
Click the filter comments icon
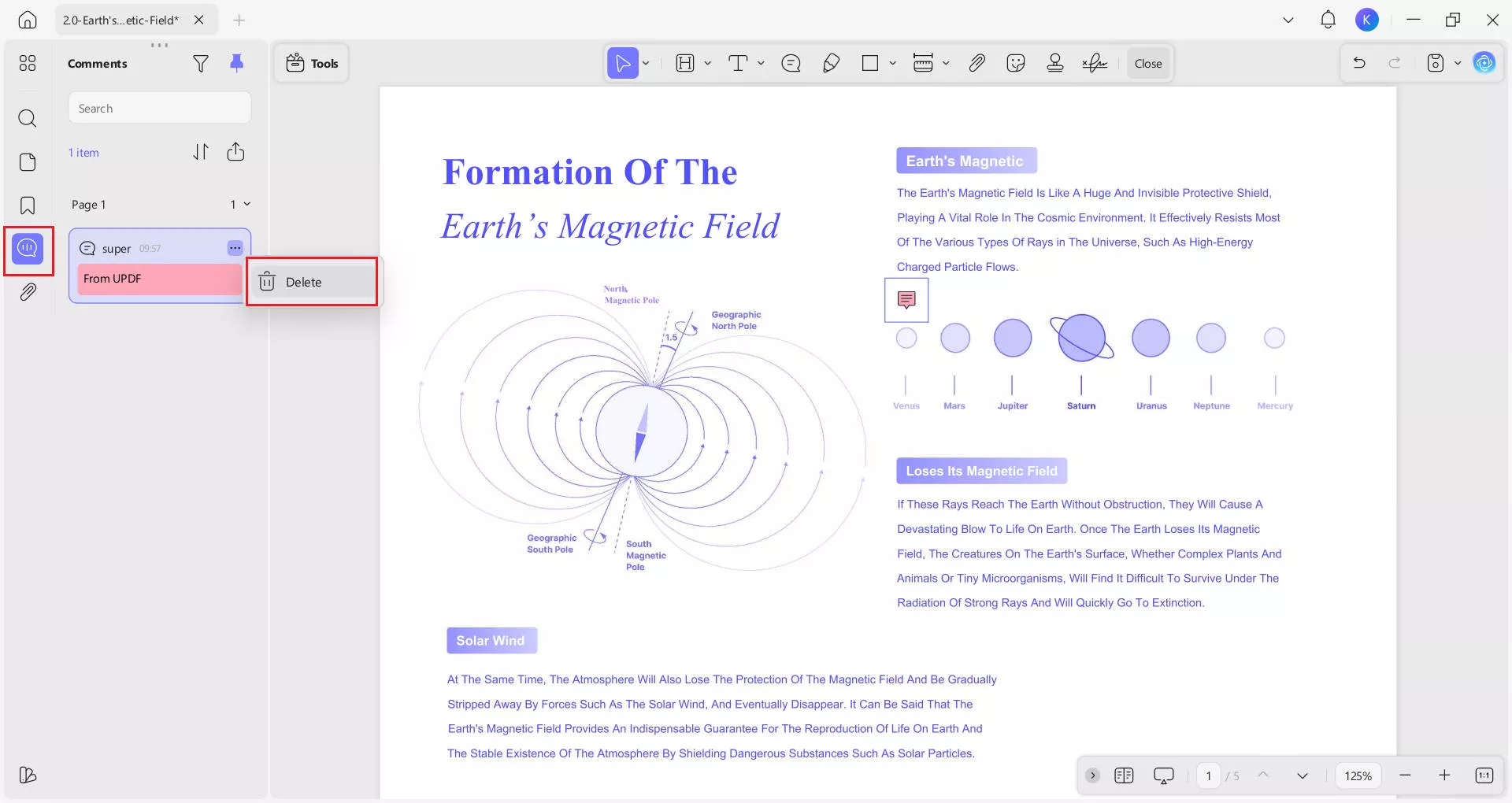pyautogui.click(x=201, y=64)
